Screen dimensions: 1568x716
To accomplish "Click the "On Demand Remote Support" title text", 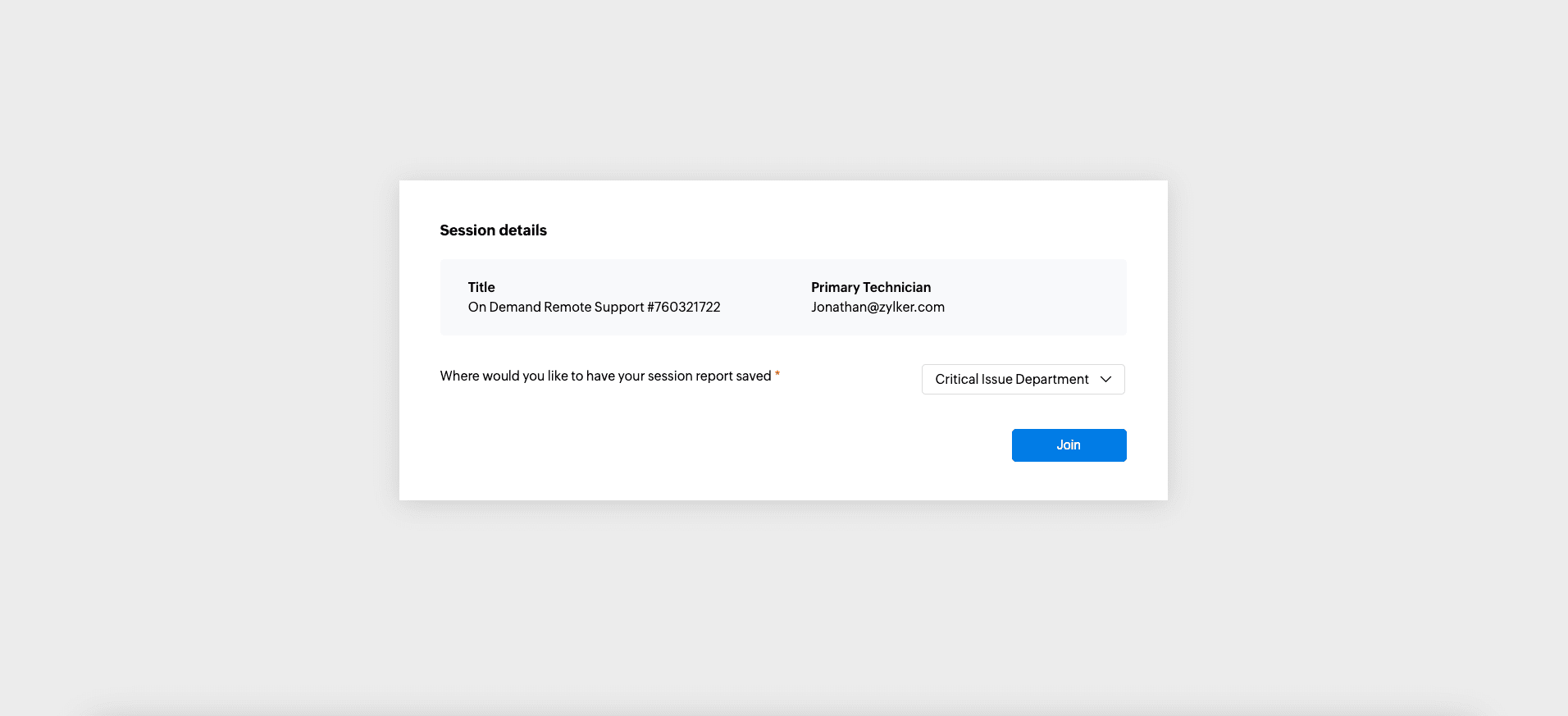I will [x=556, y=307].
